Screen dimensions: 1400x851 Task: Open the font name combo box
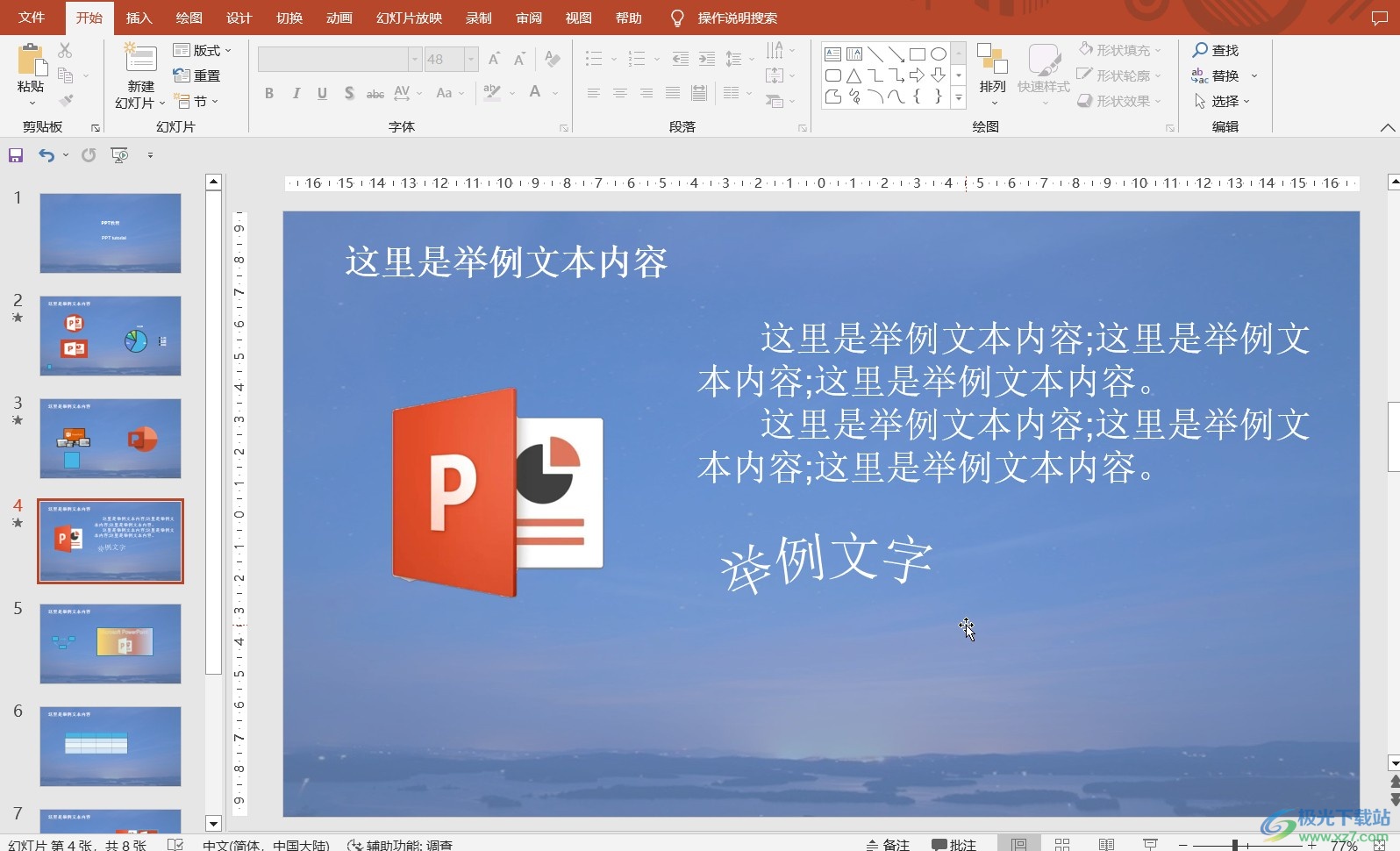339,59
